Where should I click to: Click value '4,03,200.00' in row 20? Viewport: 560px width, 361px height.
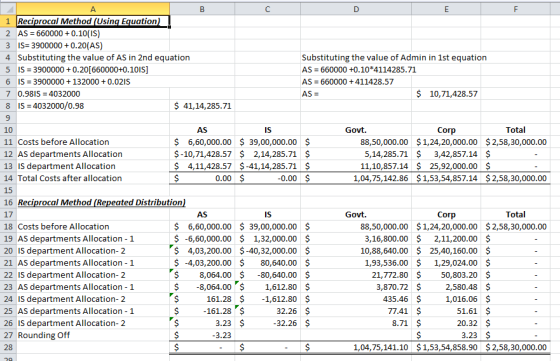[209, 251]
